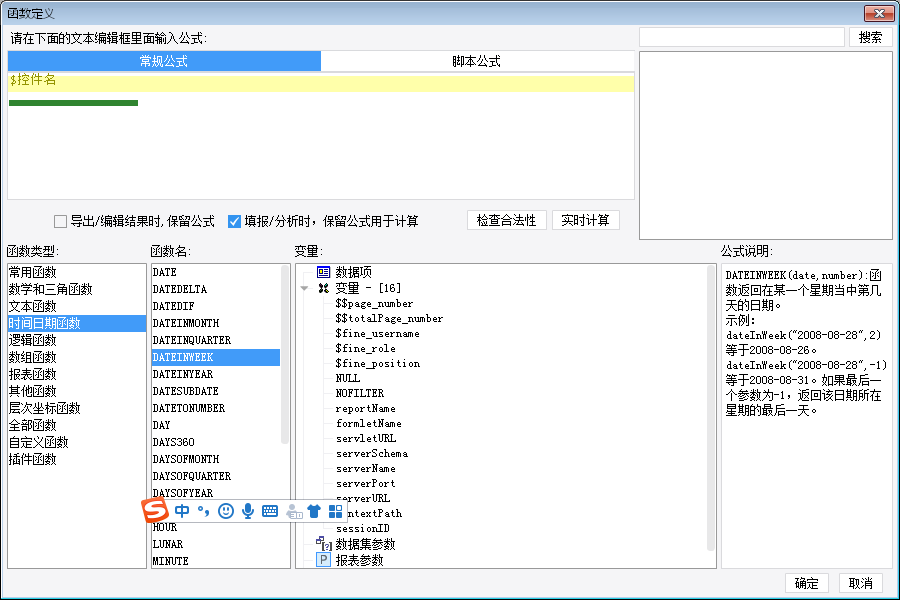Select 逻辑函数 function type
The height and width of the screenshot is (600, 900).
(x=76, y=340)
